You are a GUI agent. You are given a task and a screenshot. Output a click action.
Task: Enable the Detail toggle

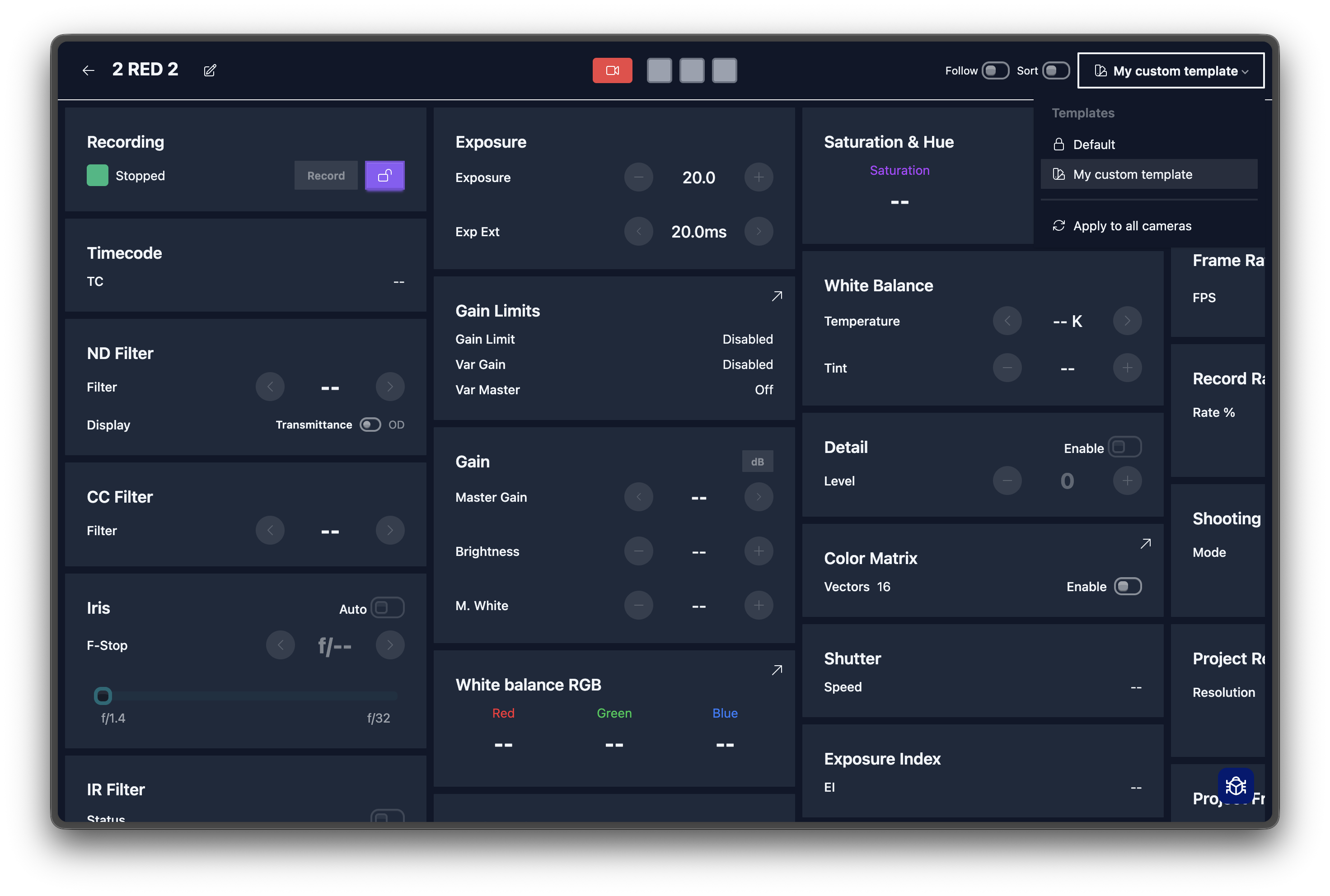tap(1125, 447)
